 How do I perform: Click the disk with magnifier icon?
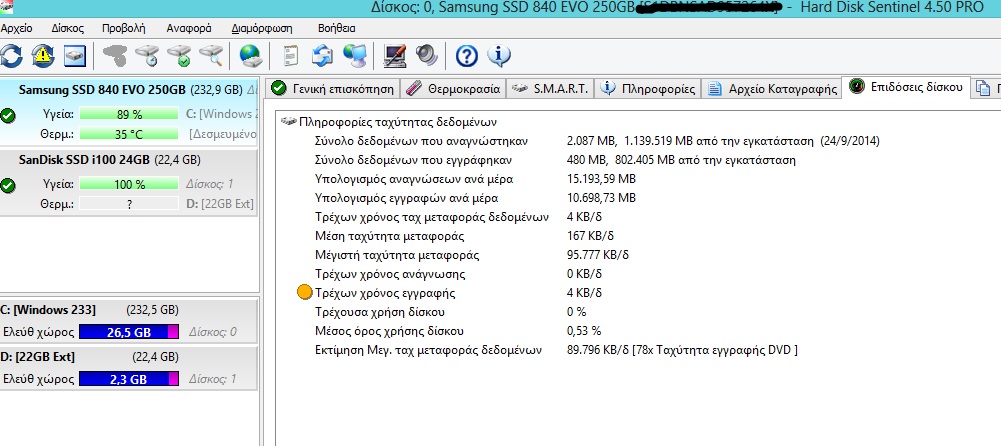[211, 56]
